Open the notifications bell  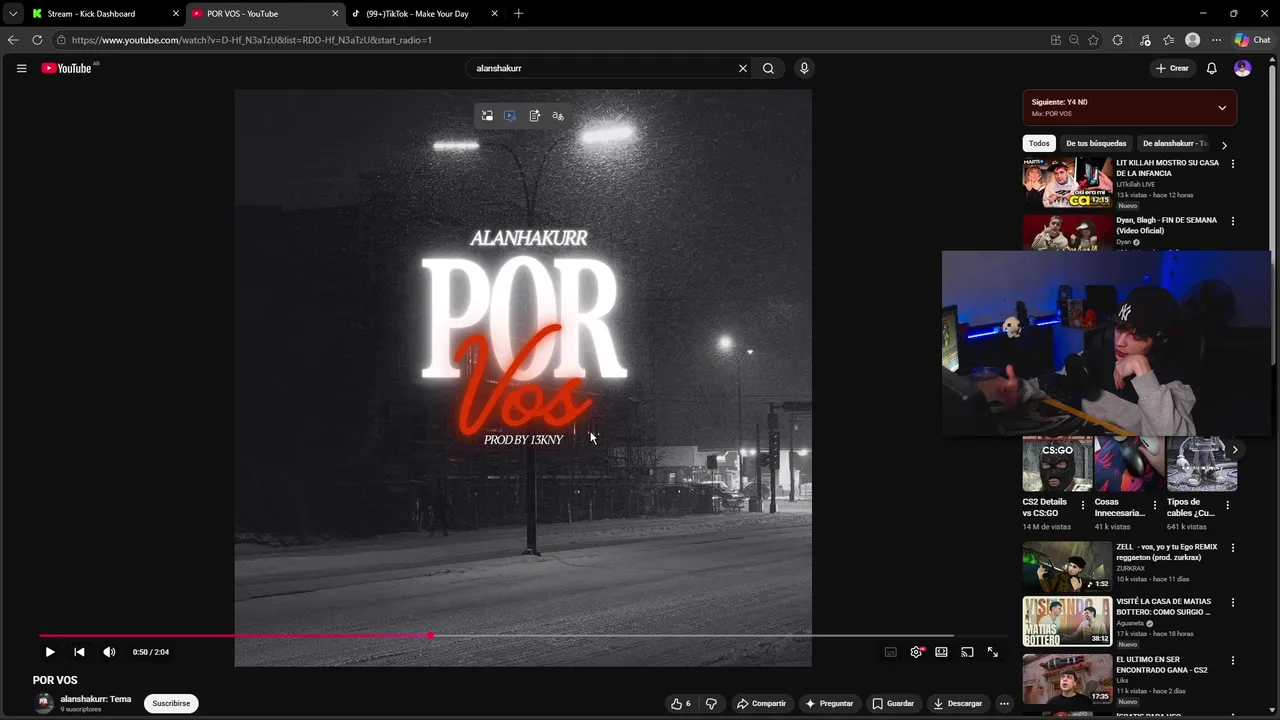(1211, 68)
